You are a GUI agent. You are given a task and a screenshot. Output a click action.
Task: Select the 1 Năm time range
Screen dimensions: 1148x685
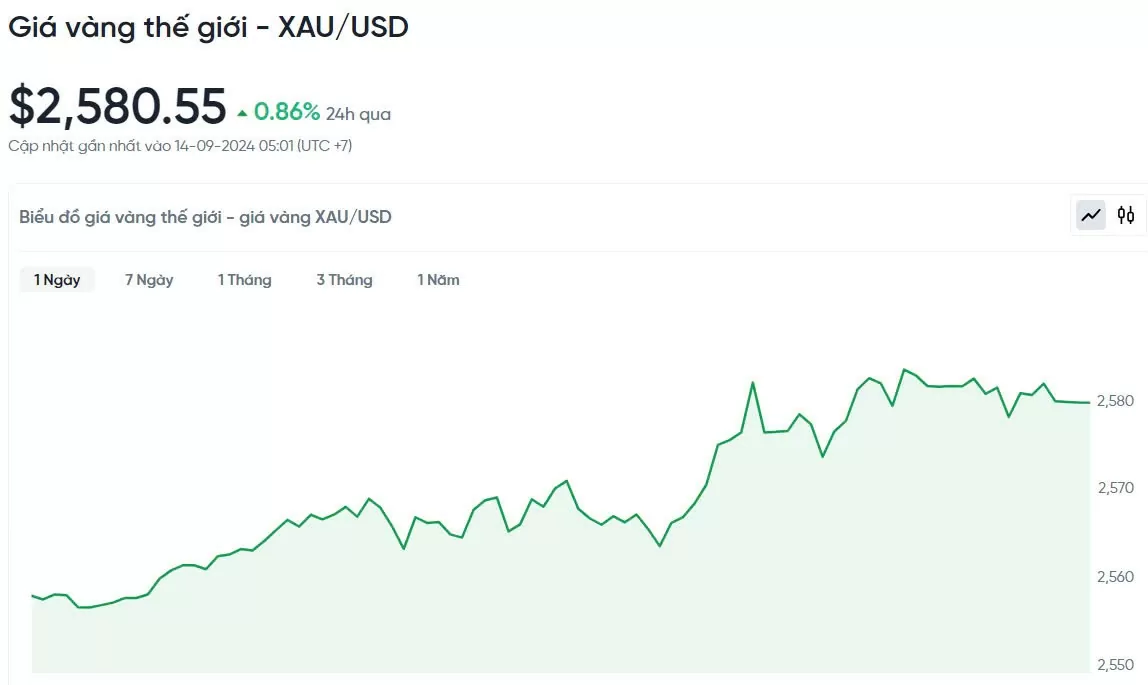tap(439, 280)
